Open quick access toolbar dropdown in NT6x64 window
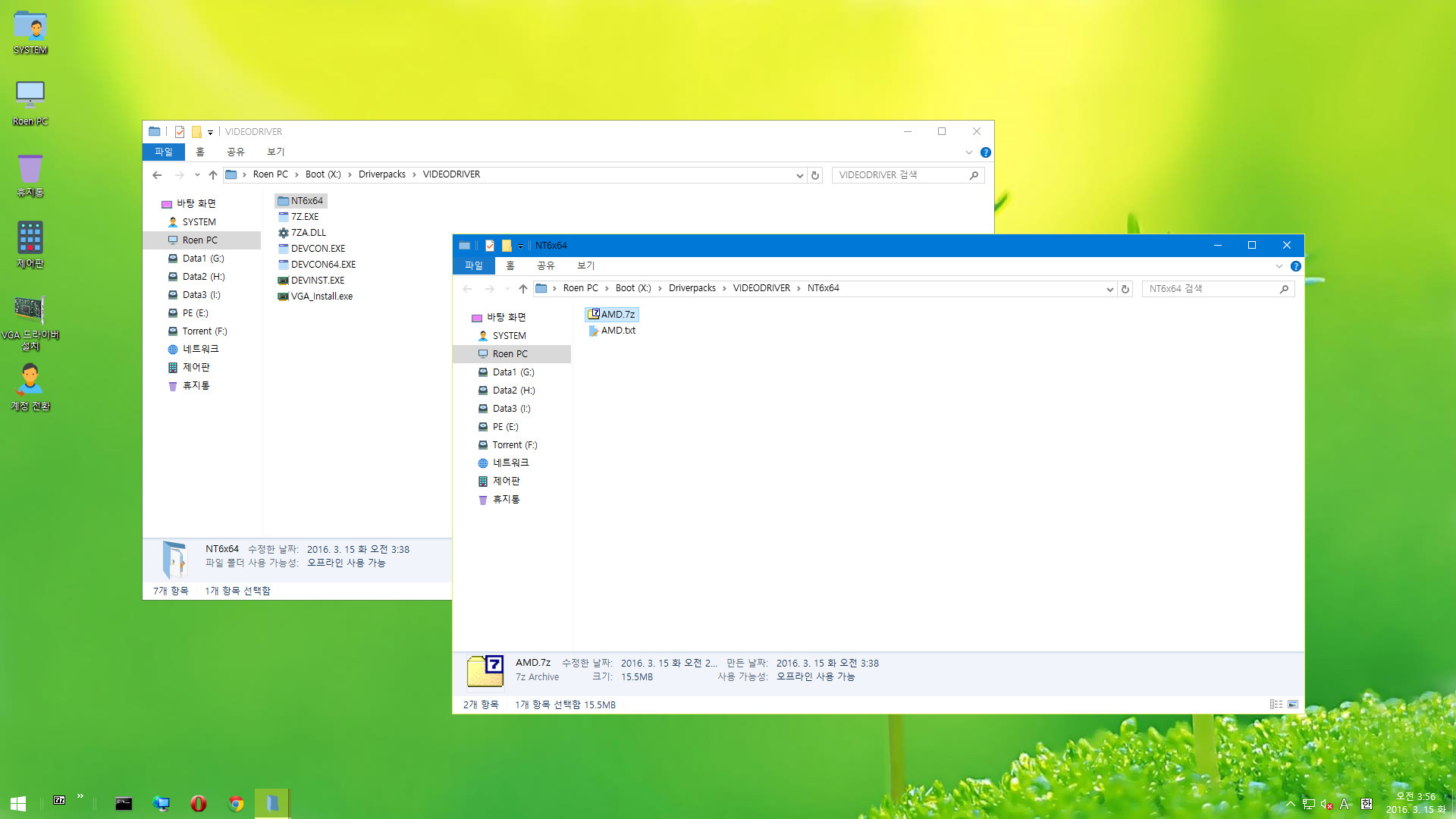1456x819 pixels. point(520,246)
